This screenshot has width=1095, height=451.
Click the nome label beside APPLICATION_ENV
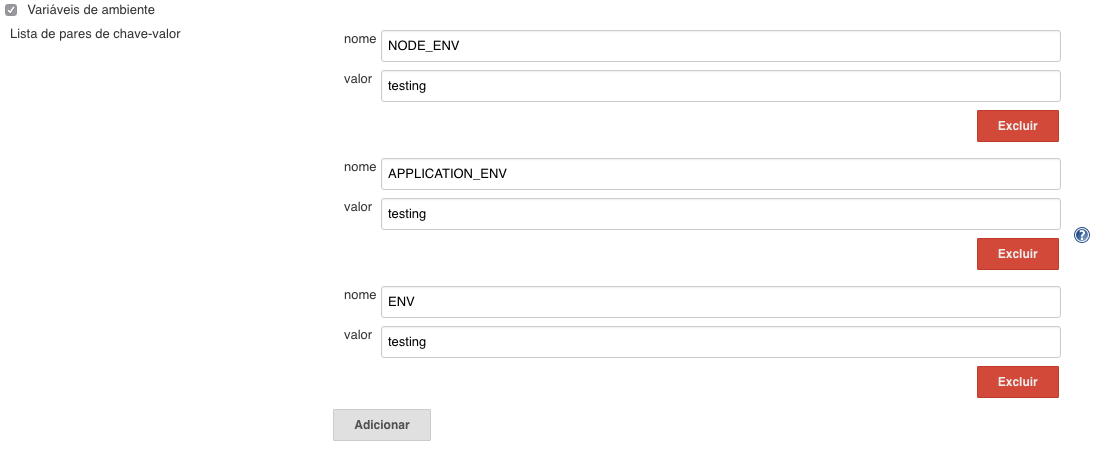pos(360,167)
